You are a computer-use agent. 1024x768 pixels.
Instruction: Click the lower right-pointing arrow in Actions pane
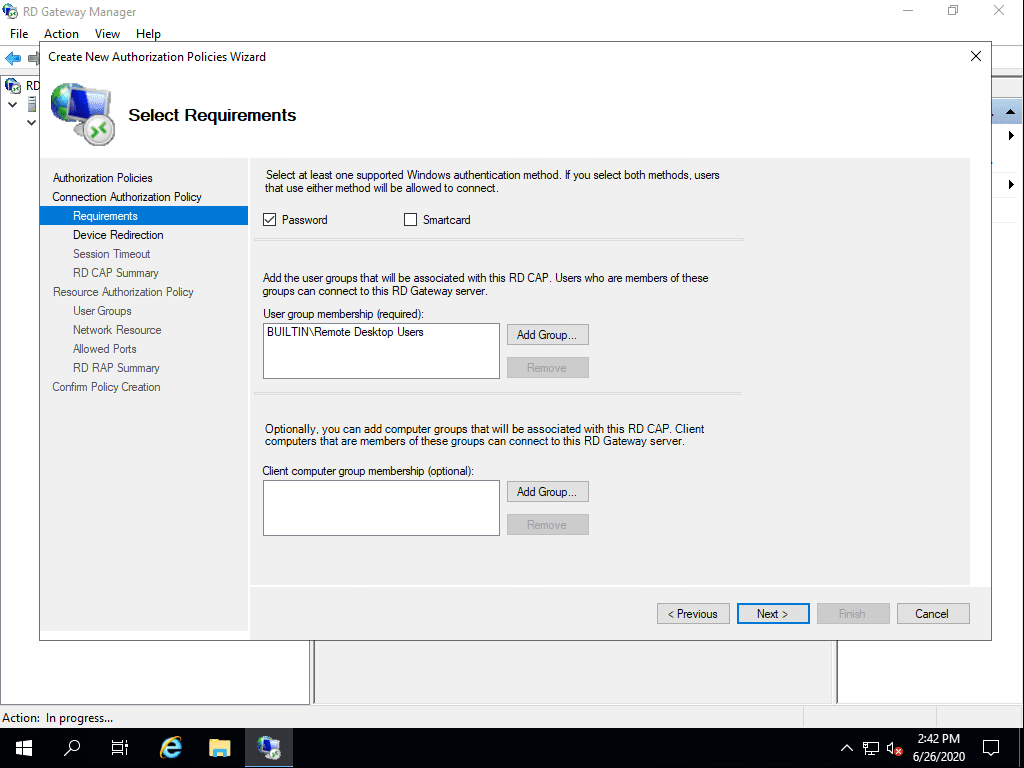click(x=1011, y=184)
